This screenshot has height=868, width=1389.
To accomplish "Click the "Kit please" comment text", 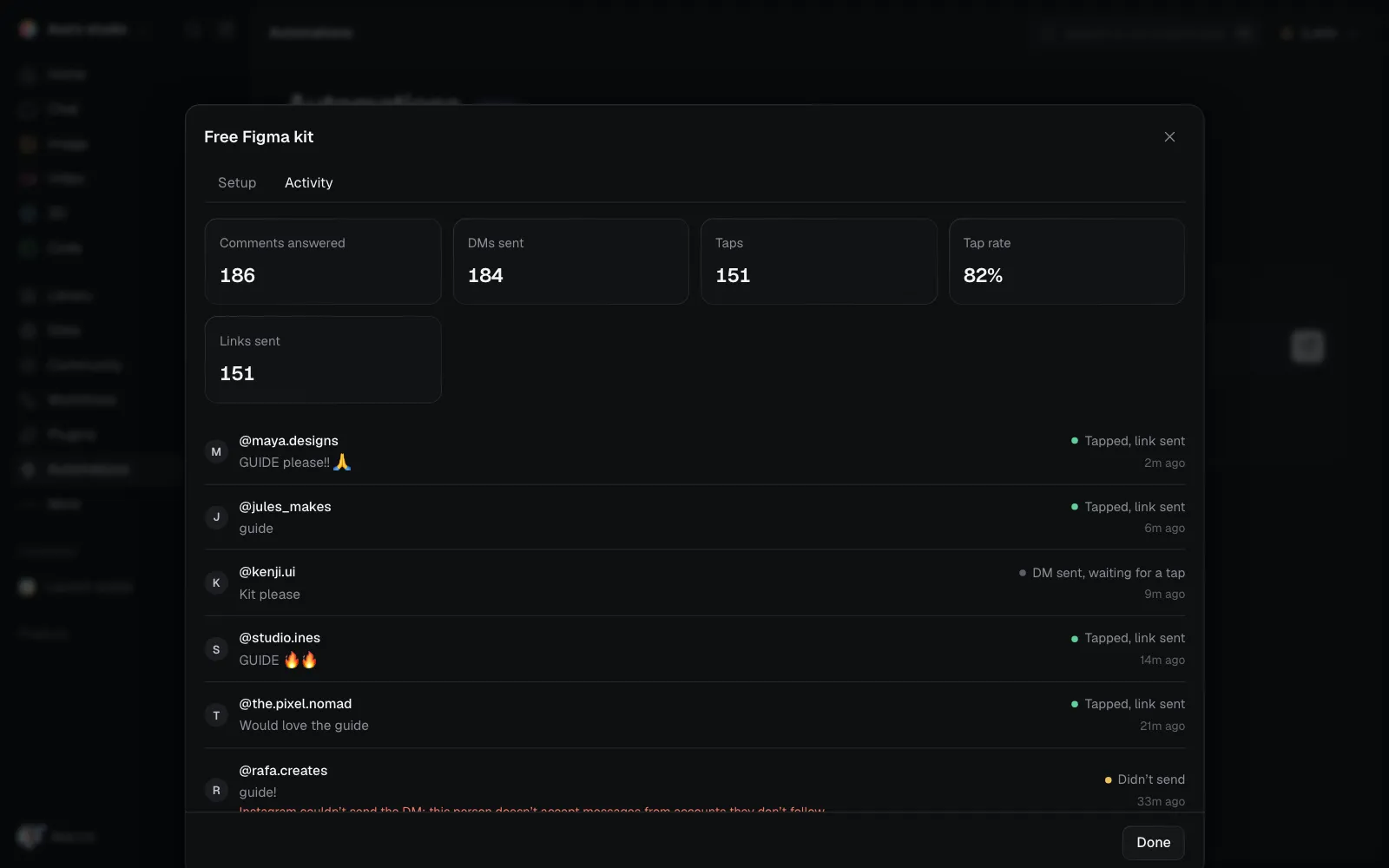I will 270,595.
